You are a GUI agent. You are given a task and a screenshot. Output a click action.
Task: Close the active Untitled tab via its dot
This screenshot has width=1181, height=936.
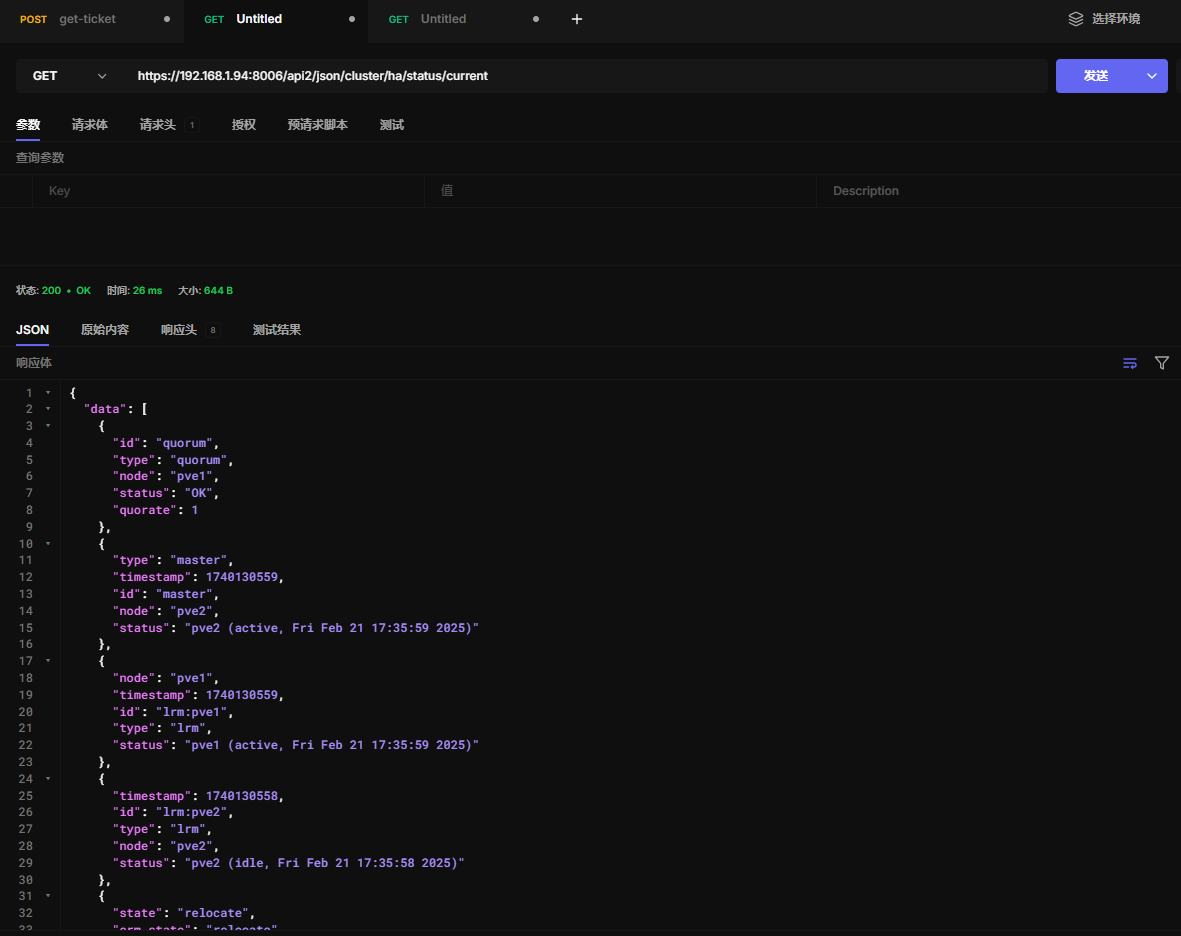click(351, 19)
